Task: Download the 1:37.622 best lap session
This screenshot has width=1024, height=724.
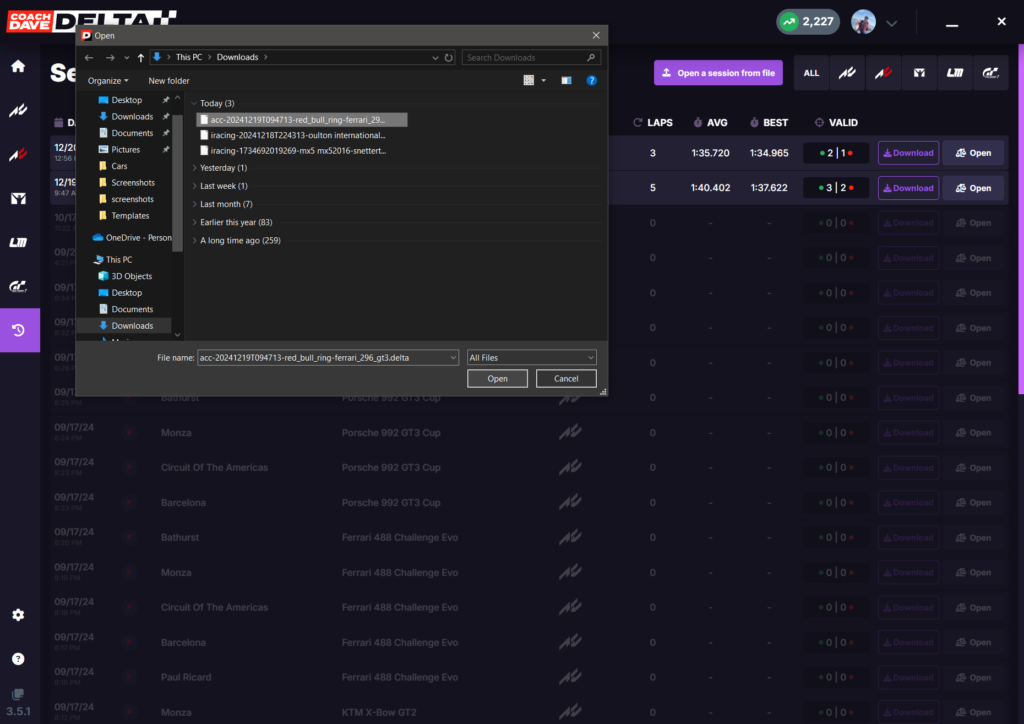Action: 908,188
